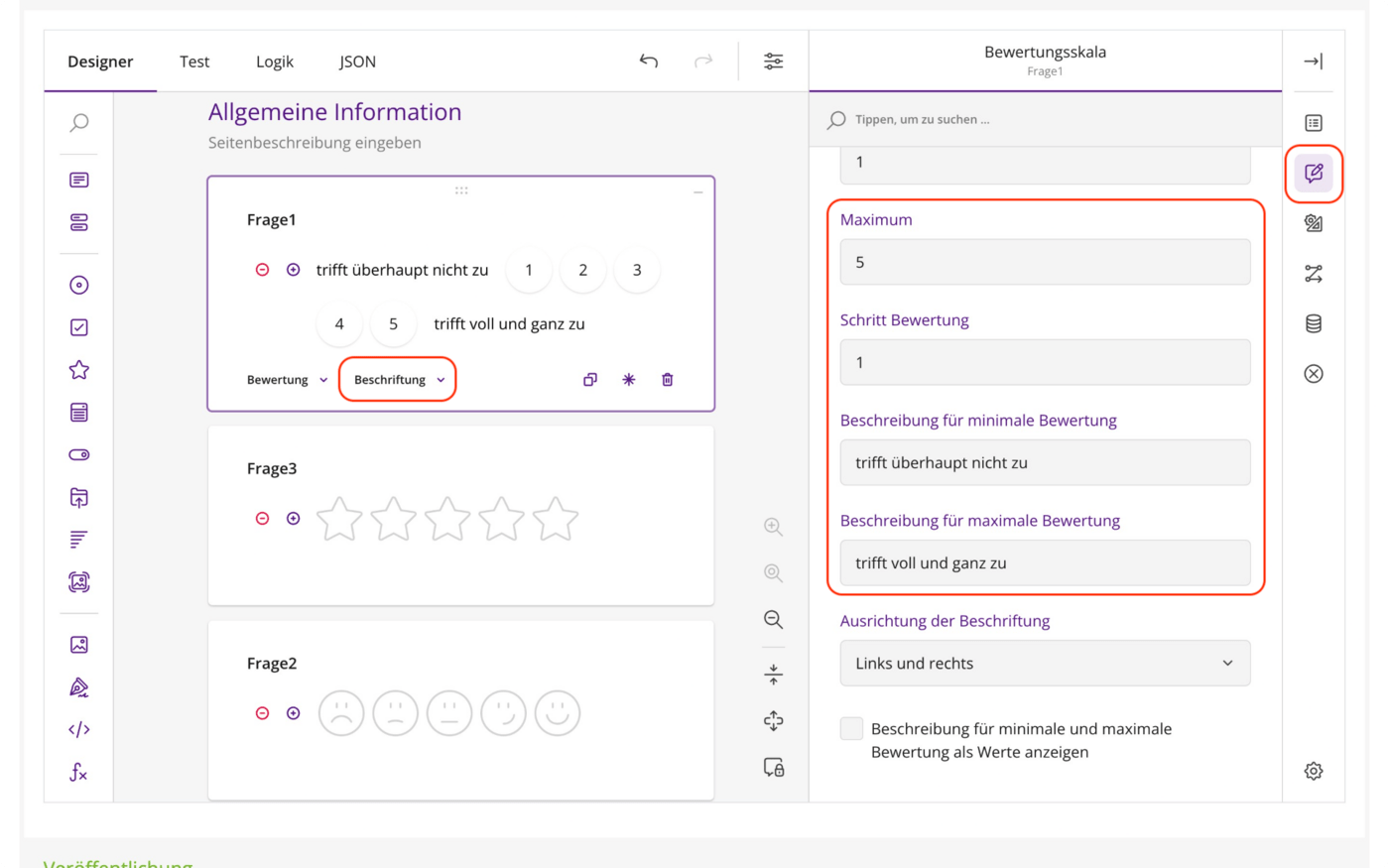Delete Frage1 with the trash icon
The image size is (1389, 868).
pos(668,380)
